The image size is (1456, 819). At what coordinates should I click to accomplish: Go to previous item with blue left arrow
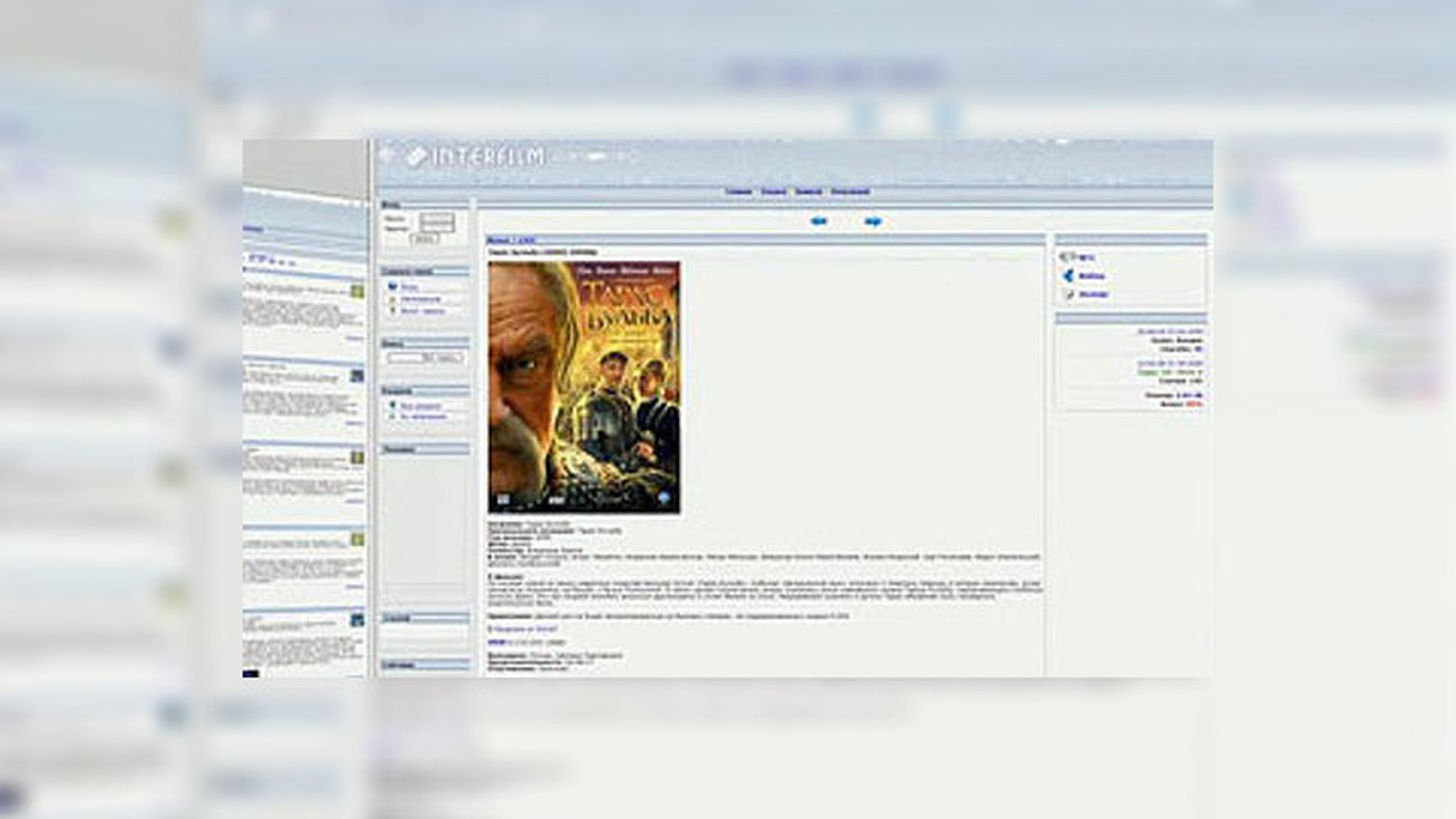click(x=819, y=222)
